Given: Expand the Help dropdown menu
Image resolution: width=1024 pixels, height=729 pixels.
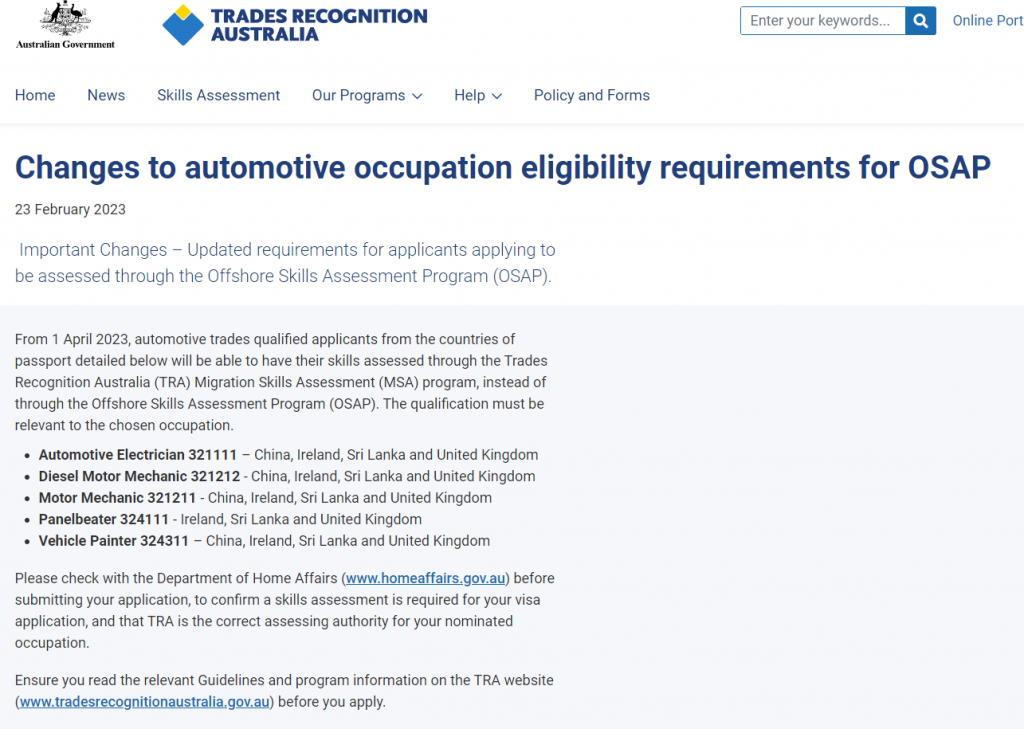Looking at the screenshot, I should [478, 95].
